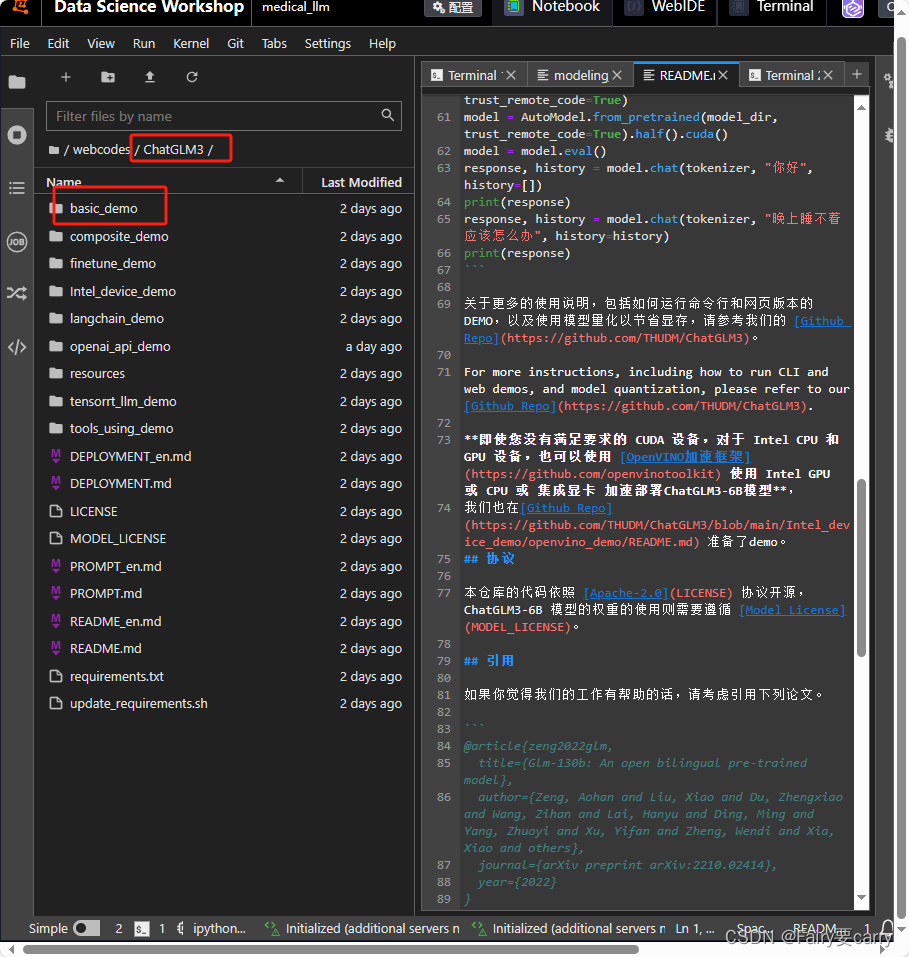Open the JOB sidebar panel icon
The height and width of the screenshot is (957, 909).
click(x=17, y=242)
